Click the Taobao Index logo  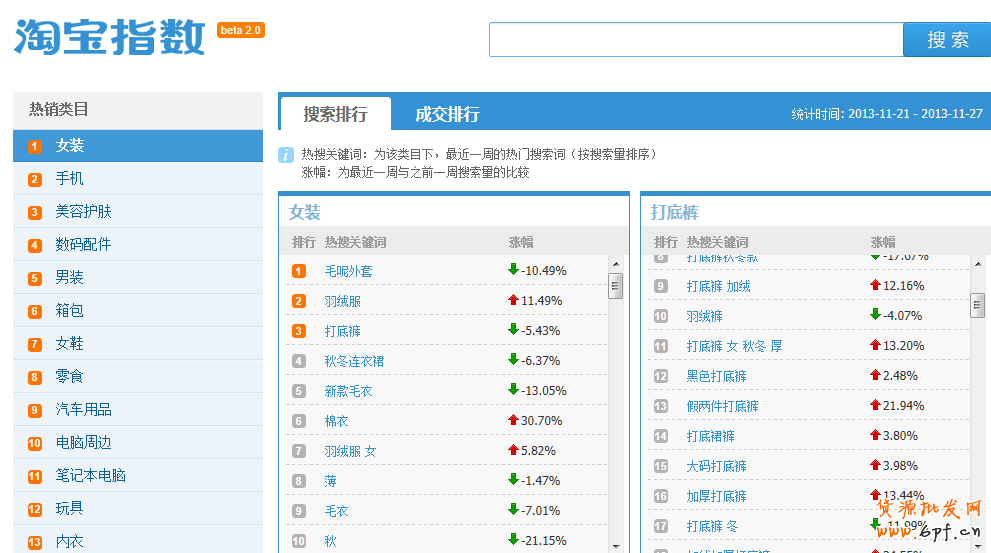(109, 37)
